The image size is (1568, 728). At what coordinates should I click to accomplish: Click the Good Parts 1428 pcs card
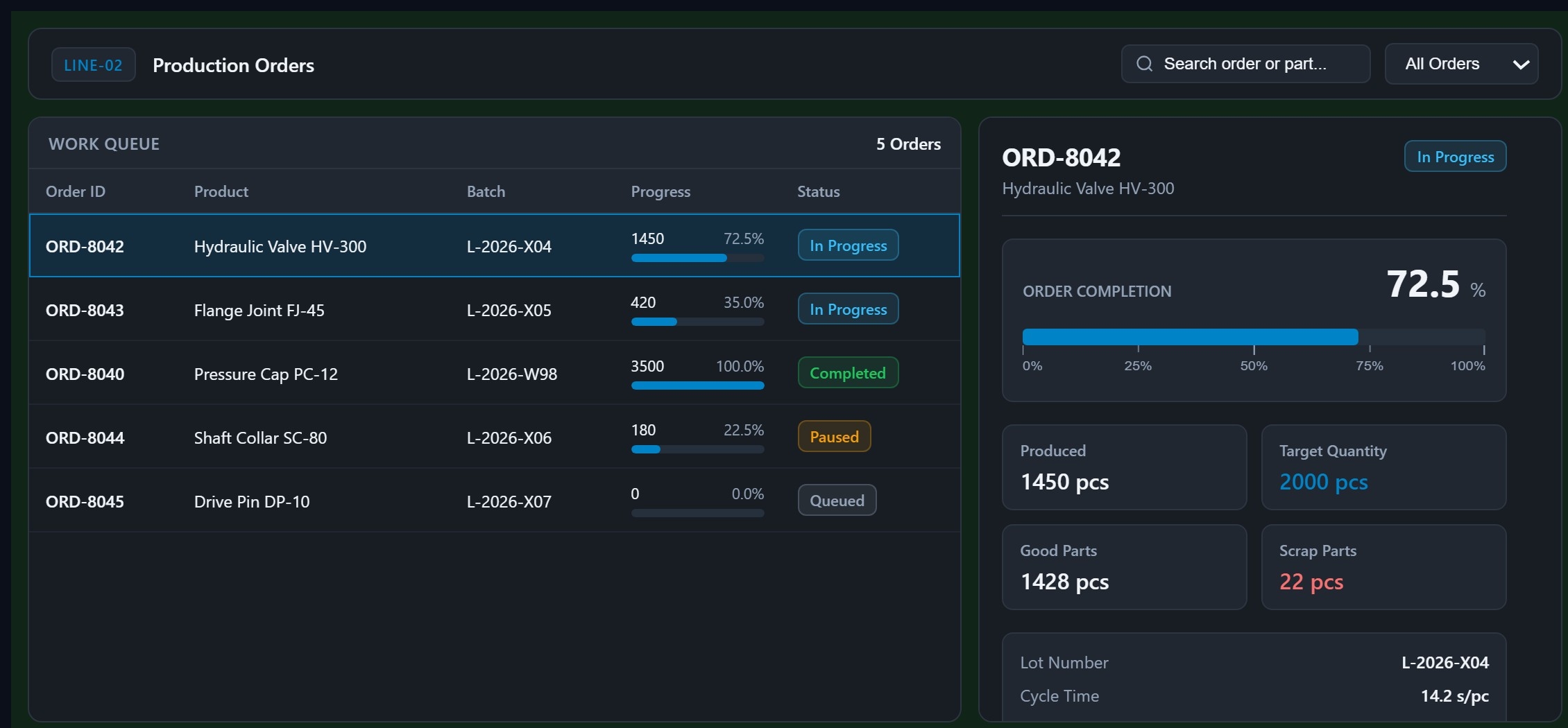pos(1124,567)
